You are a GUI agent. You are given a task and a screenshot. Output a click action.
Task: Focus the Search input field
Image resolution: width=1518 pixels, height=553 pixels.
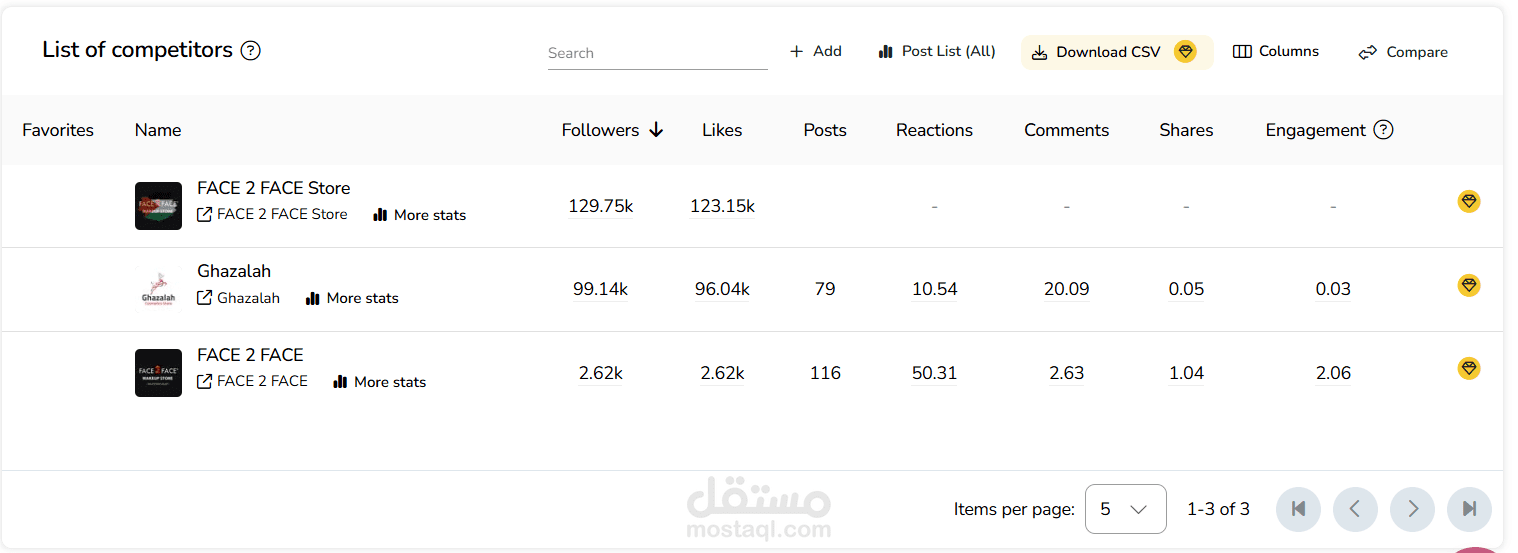coord(658,53)
